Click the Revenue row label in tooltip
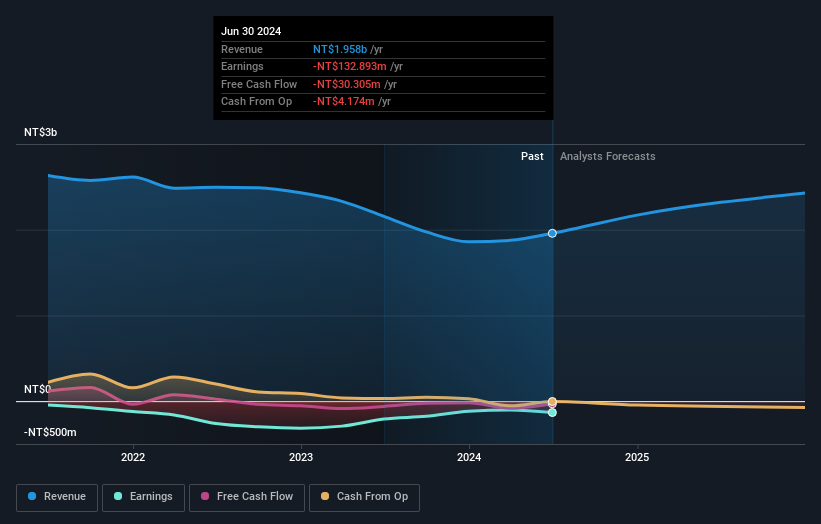Screen dimensions: 821x524 tap(242, 49)
